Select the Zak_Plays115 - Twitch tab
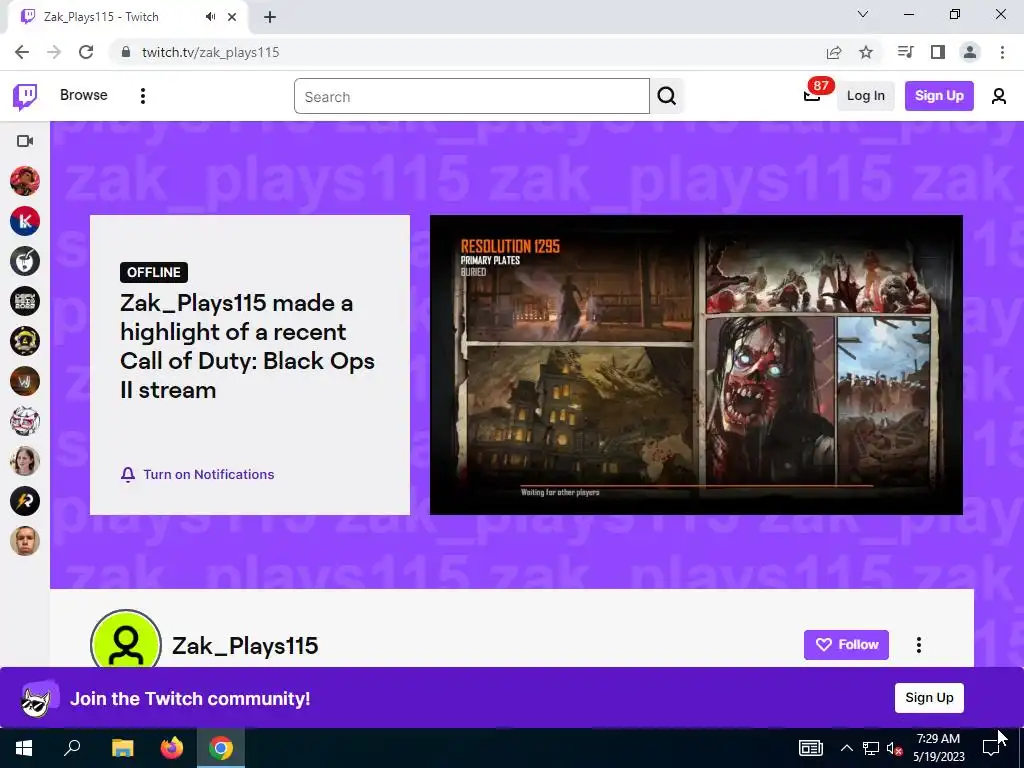1024x768 pixels. [x=127, y=18]
